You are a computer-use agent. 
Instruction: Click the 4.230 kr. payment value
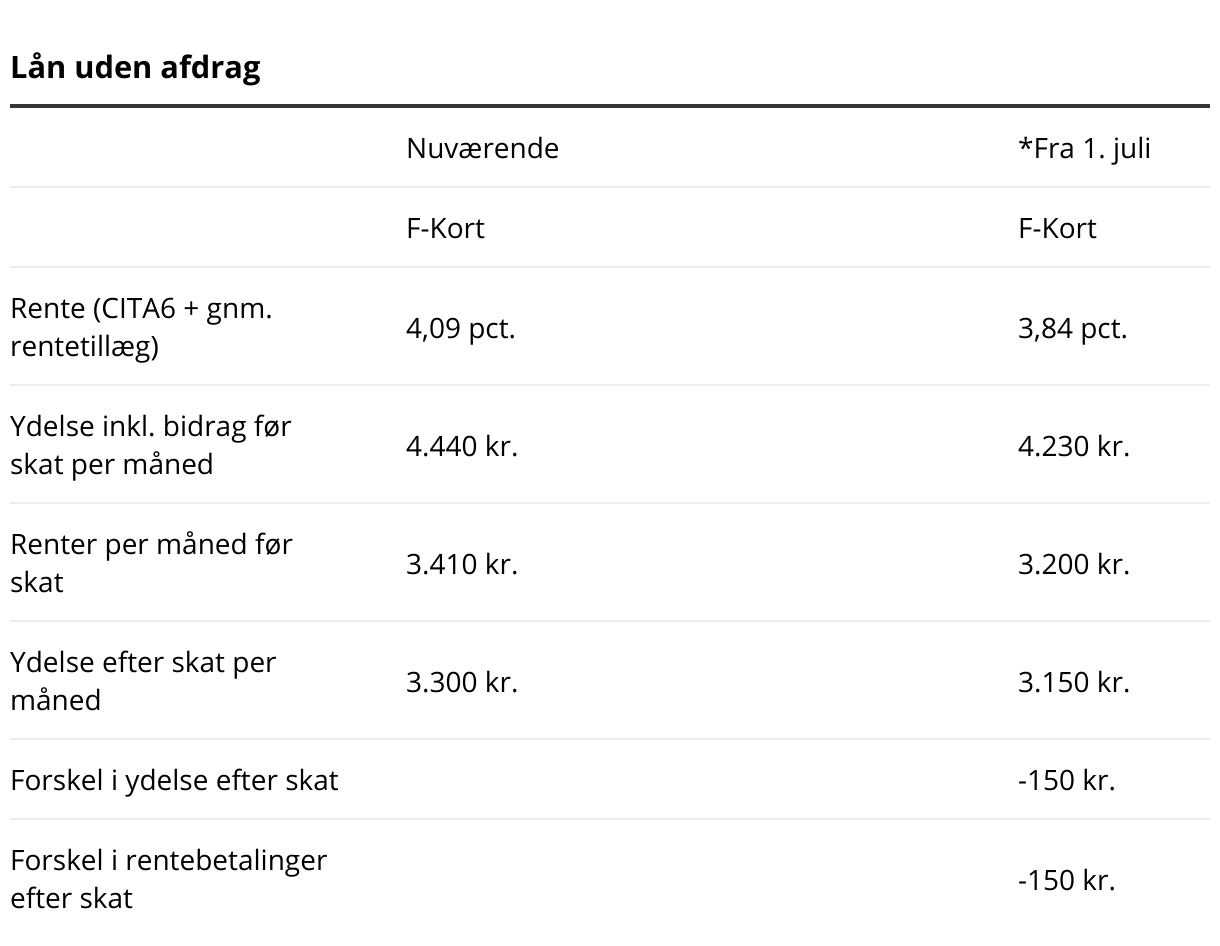coord(1073,446)
